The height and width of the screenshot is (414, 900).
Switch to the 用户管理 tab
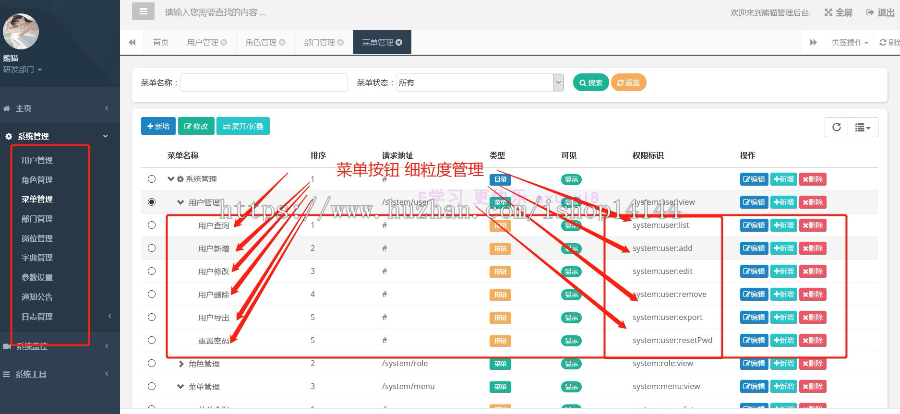pos(203,42)
